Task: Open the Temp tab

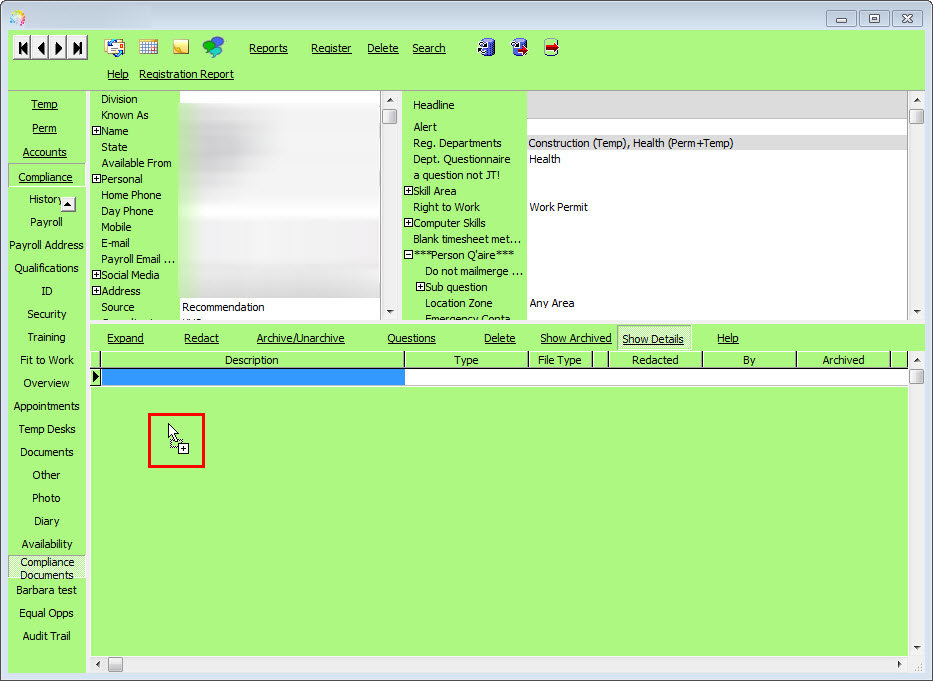Action: [45, 104]
